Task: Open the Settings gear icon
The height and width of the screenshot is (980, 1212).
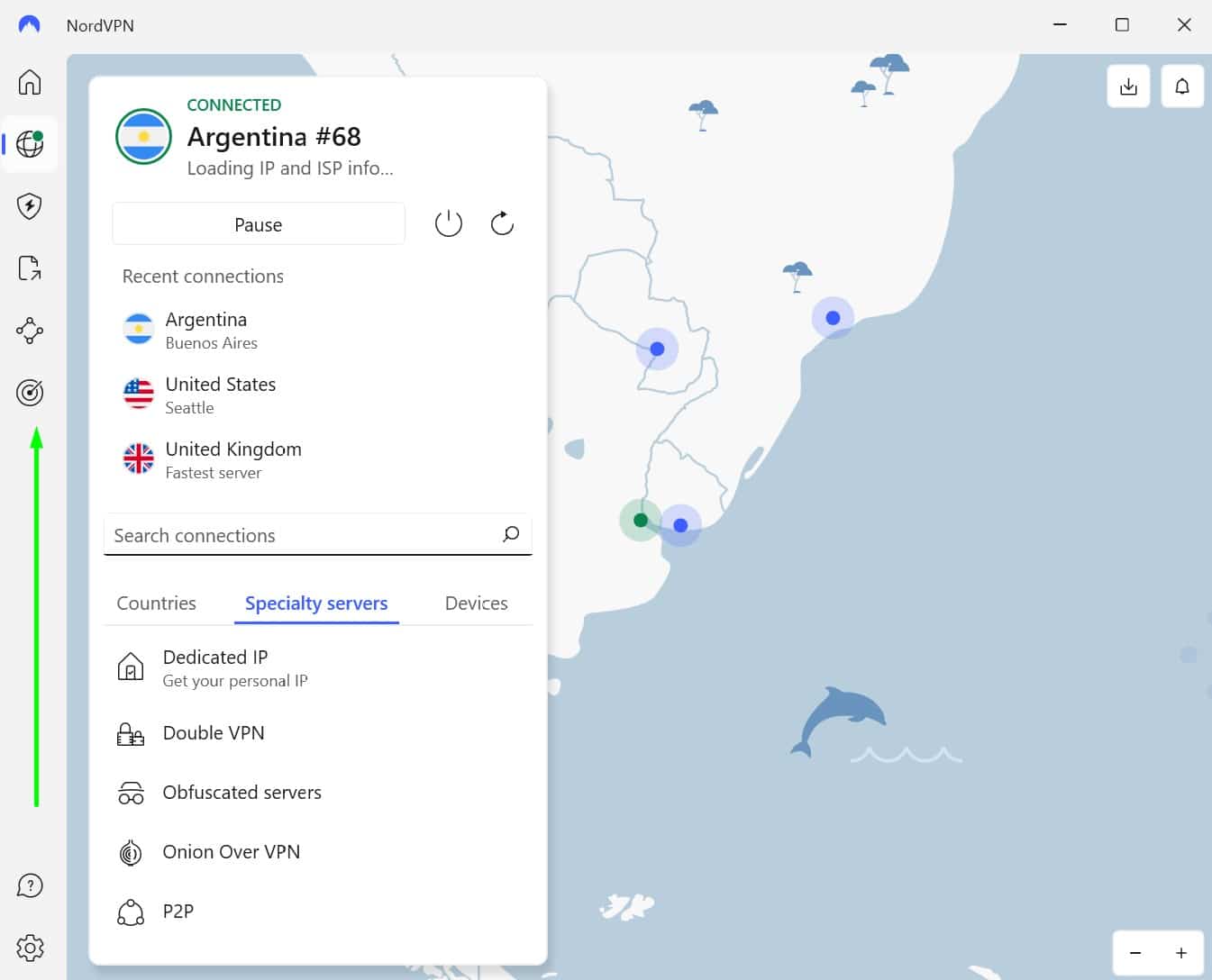Action: click(30, 948)
